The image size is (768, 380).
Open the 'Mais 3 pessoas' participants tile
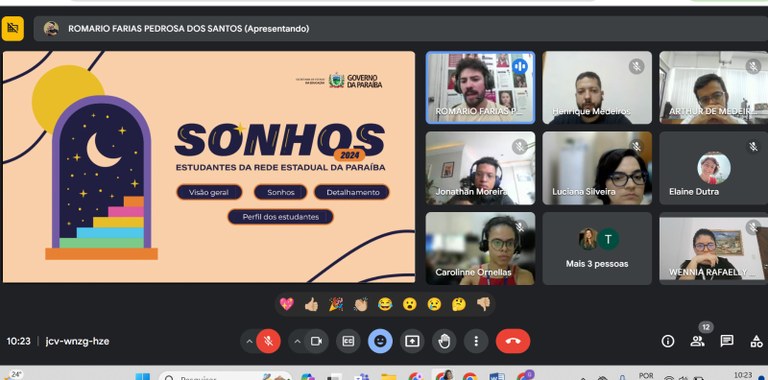tap(597, 248)
